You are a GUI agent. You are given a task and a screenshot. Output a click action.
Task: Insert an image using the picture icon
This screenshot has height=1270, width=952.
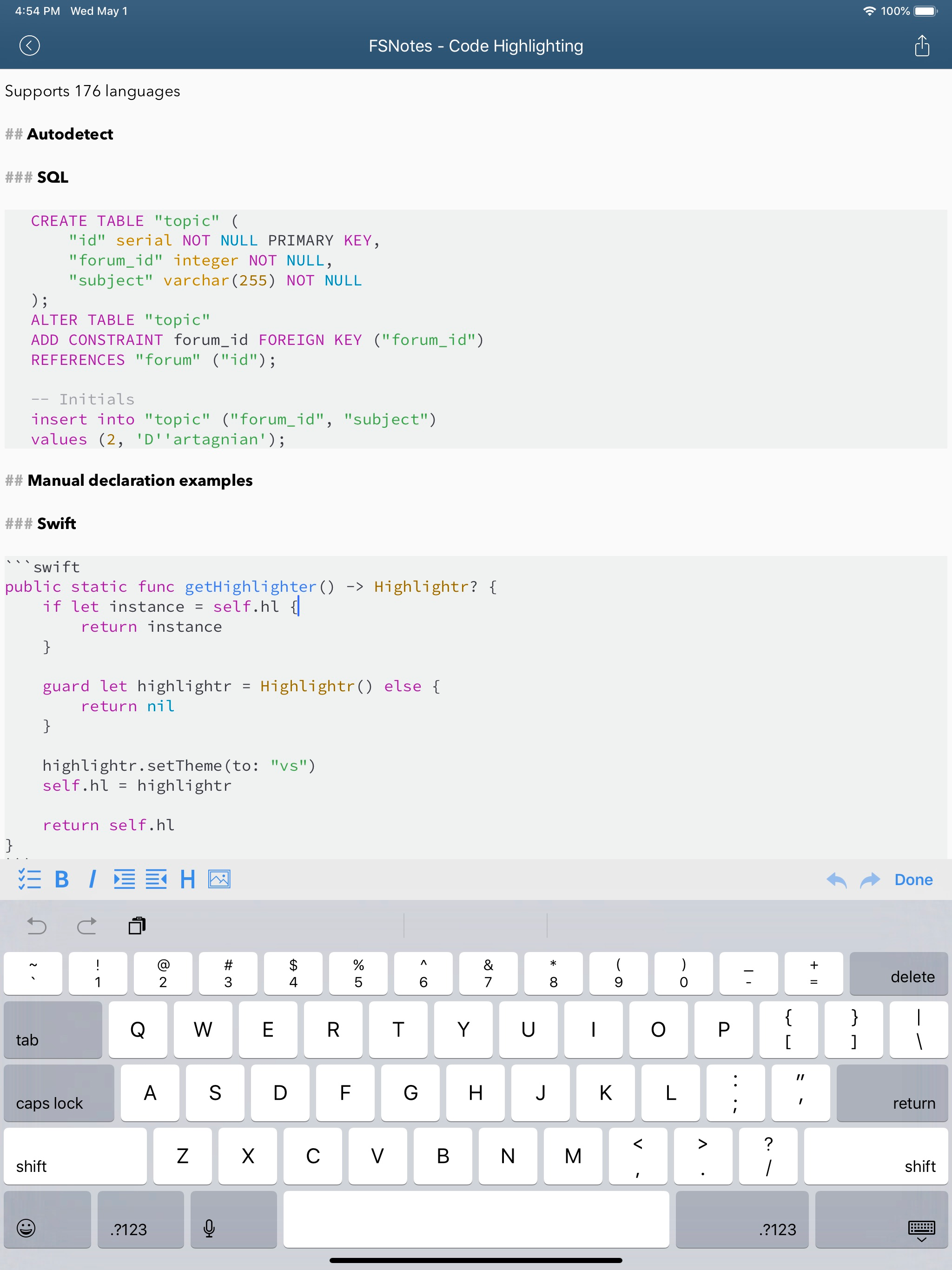(x=219, y=879)
